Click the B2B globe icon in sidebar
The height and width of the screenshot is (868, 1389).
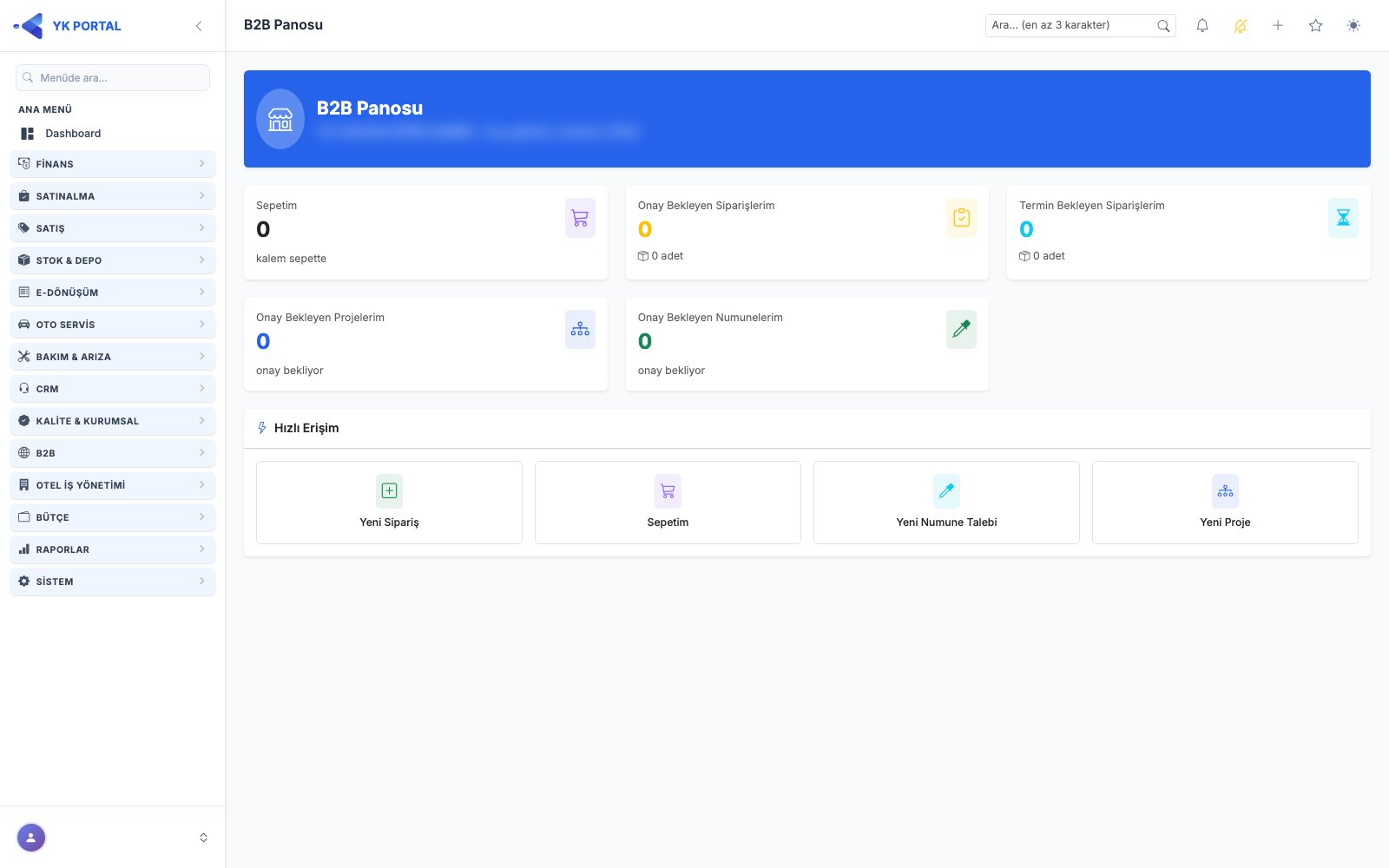click(24, 453)
